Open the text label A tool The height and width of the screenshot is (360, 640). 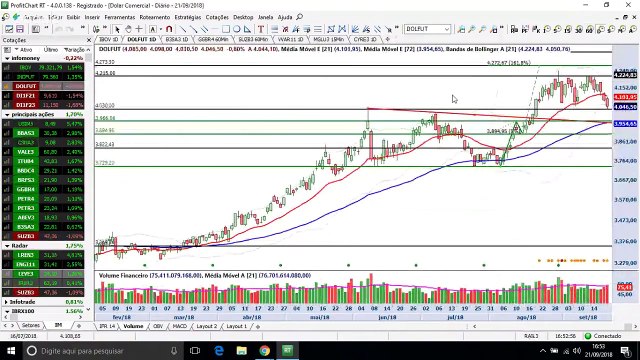pyautogui.click(x=153, y=29)
